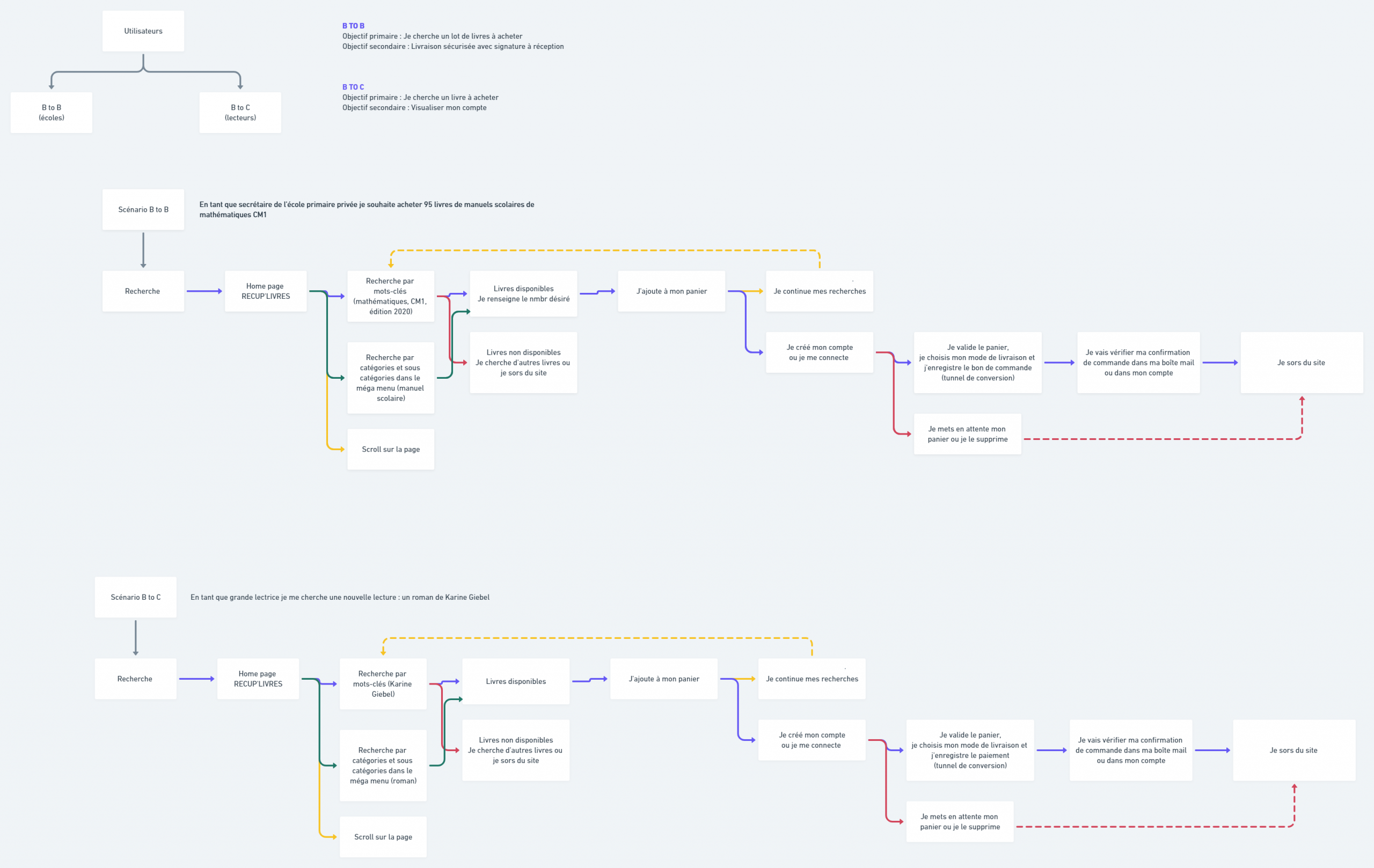The height and width of the screenshot is (868, 1374).
Task: Click méga menu box mentioning manuel scolaire
Action: [391, 378]
